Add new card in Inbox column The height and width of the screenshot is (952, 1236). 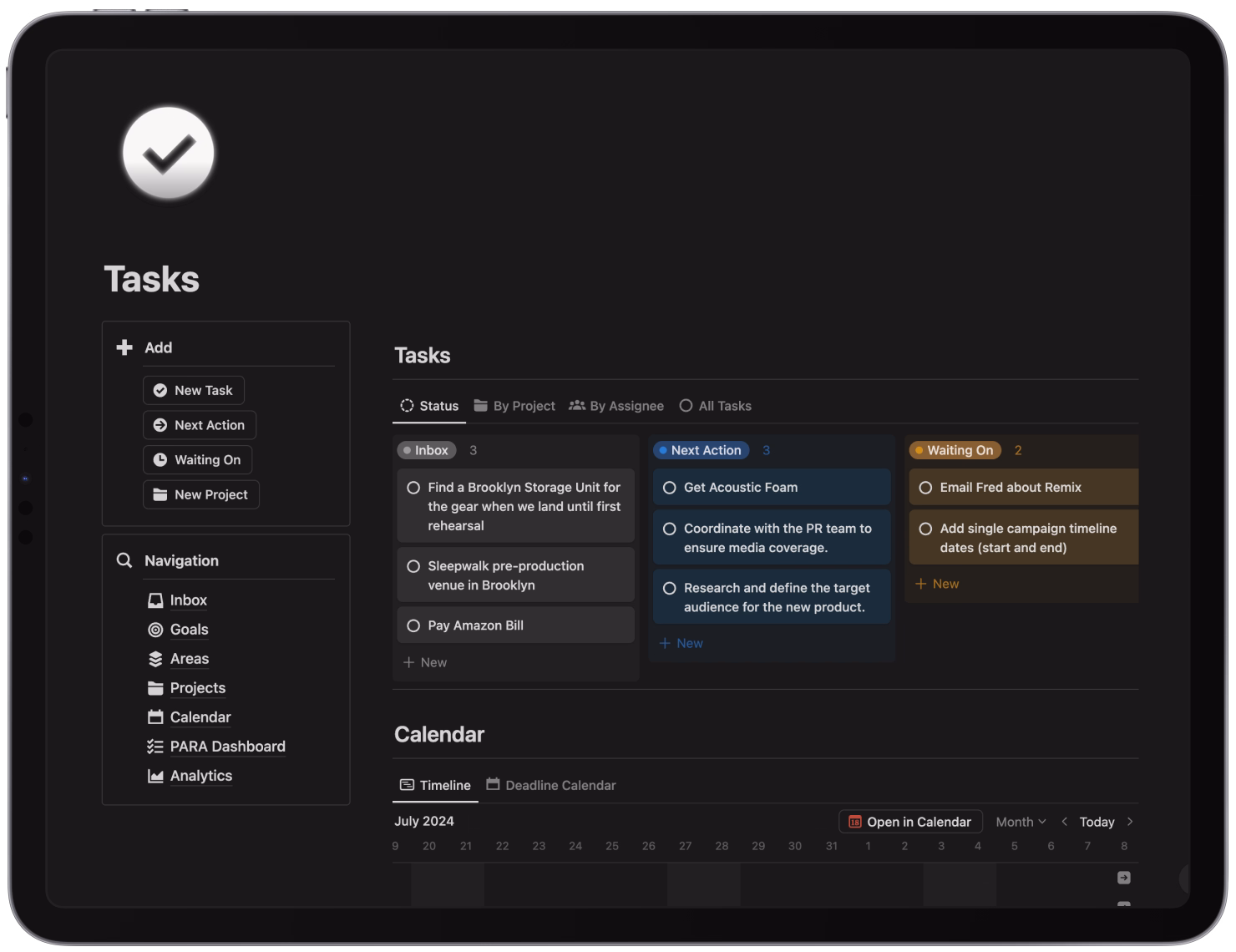coord(425,662)
